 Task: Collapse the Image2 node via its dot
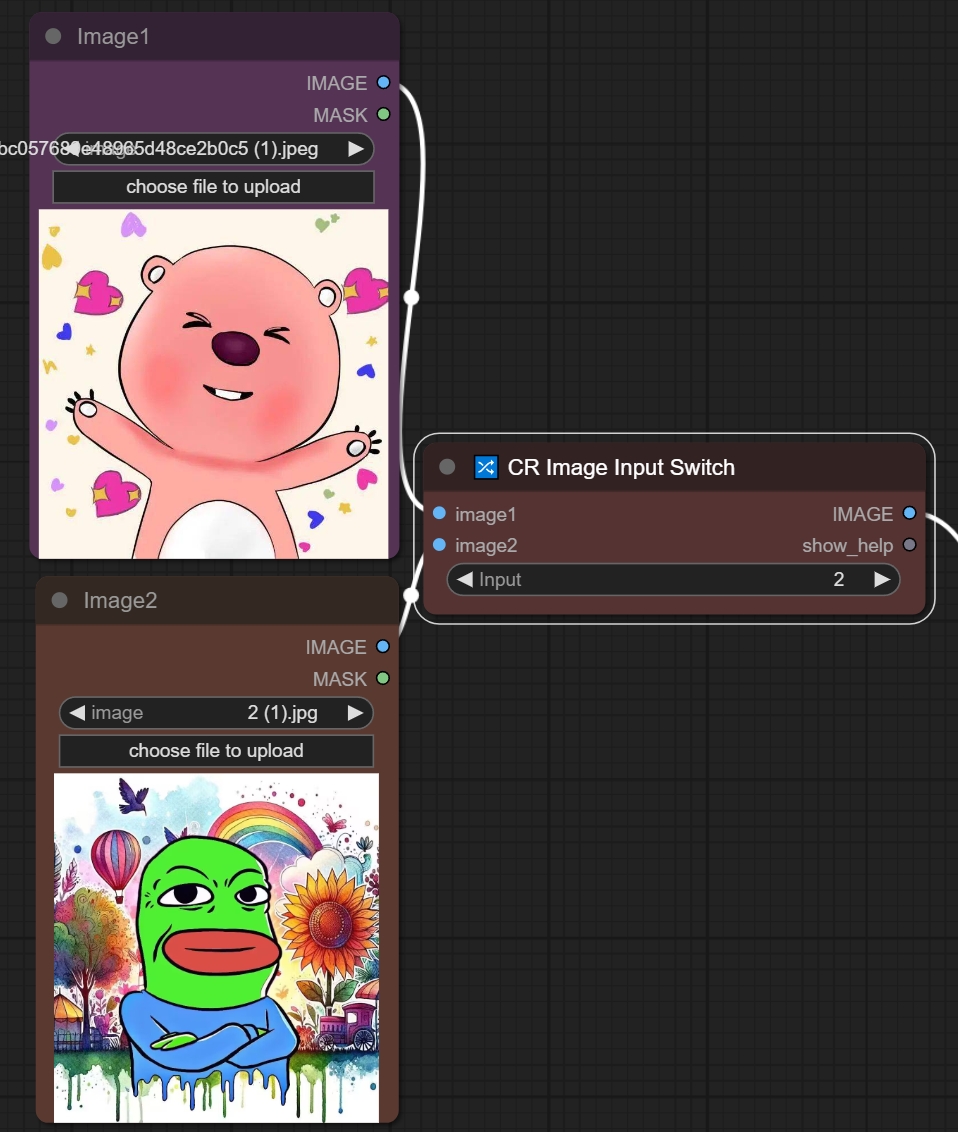(59, 600)
